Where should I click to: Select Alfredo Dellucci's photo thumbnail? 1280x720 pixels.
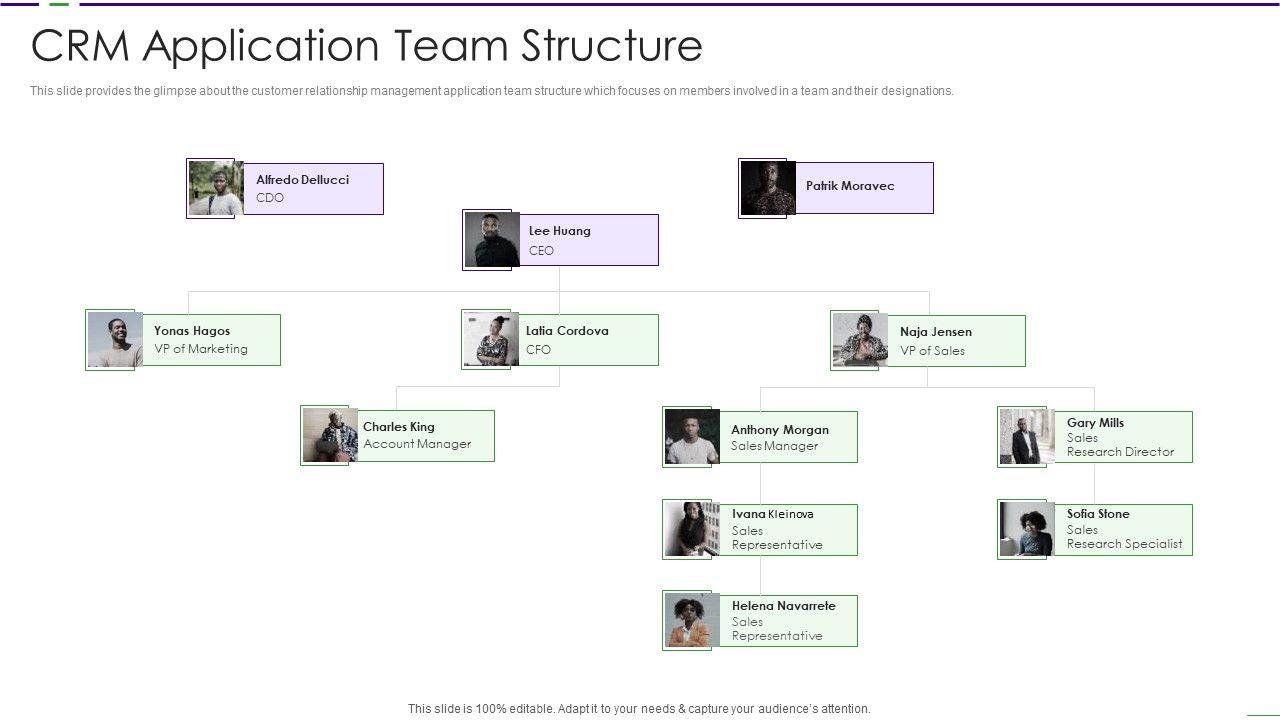point(215,188)
